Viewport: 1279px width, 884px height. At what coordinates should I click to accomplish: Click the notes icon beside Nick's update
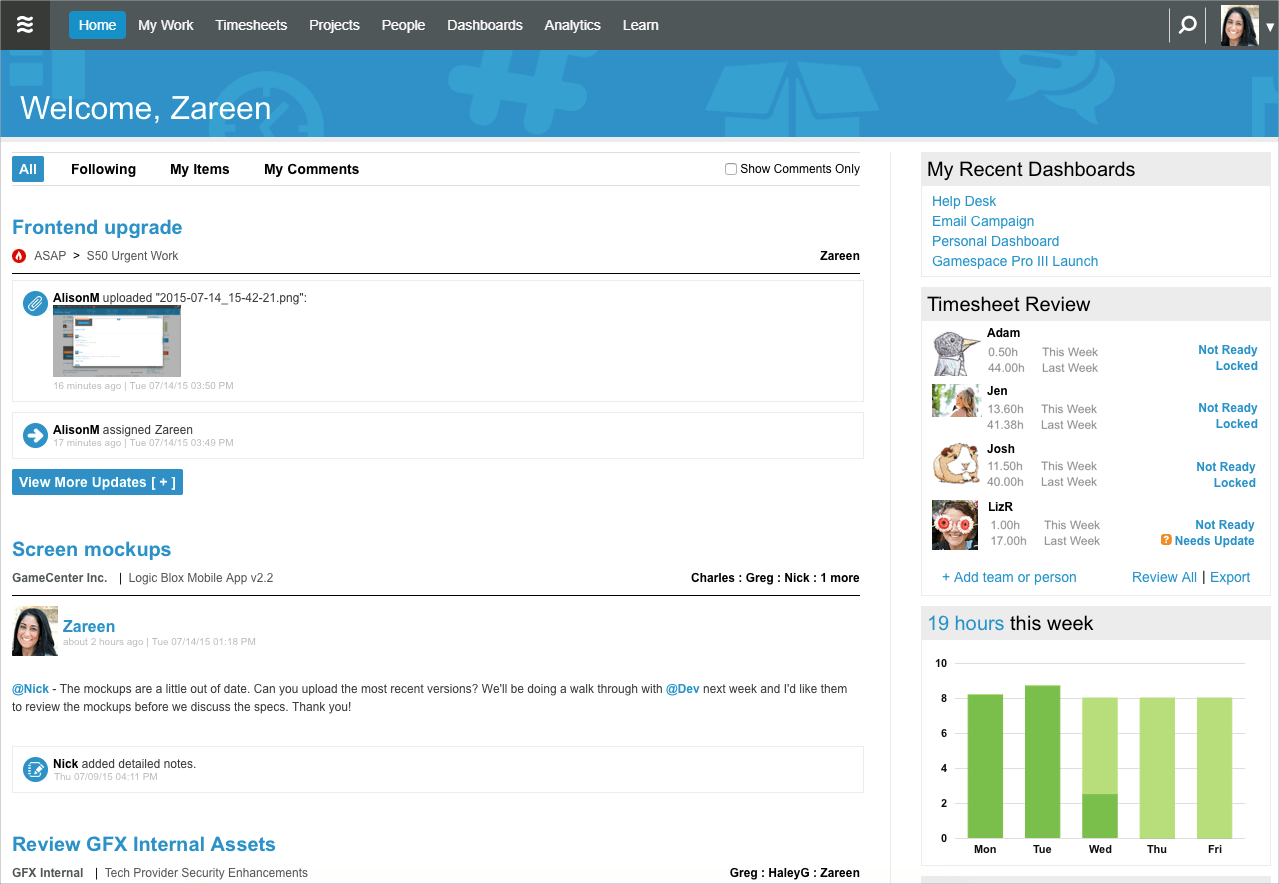[35, 769]
